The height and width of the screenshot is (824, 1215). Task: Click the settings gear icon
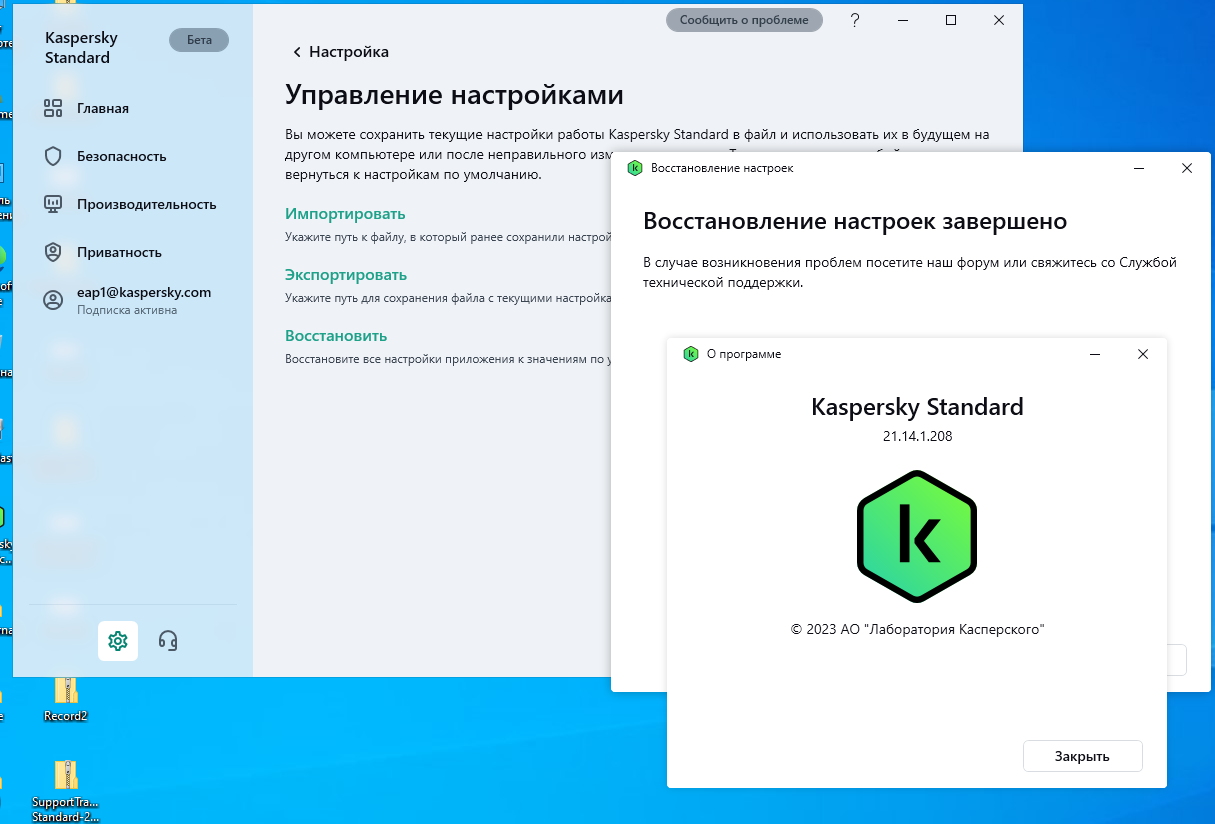pos(118,641)
